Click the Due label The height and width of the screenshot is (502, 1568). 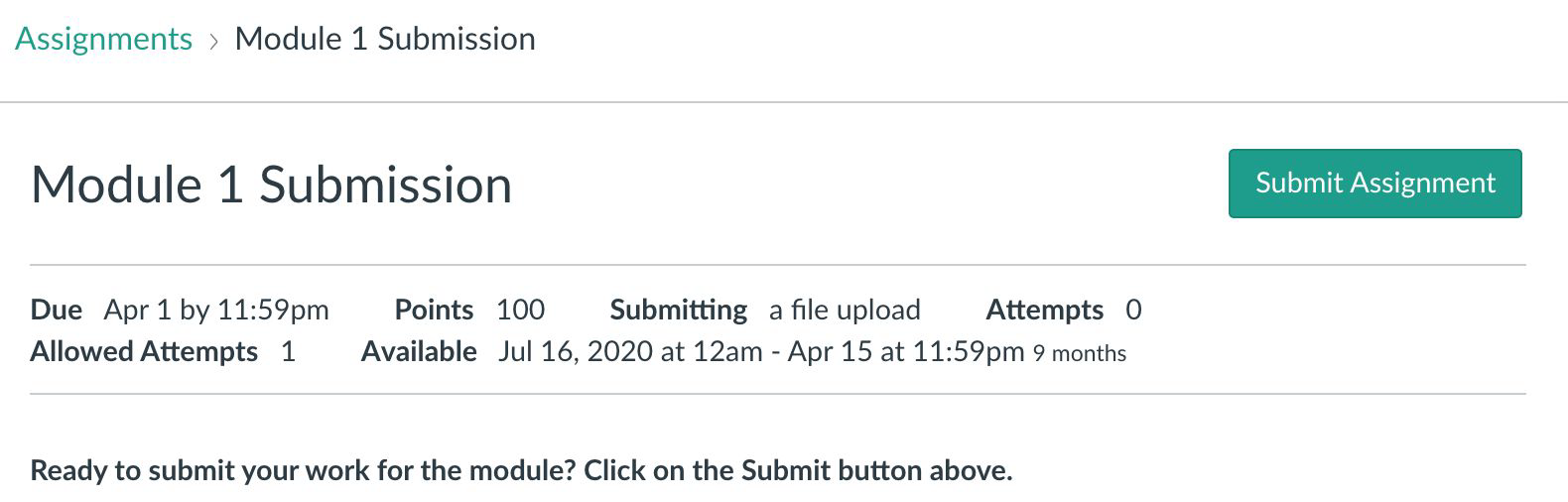click(x=56, y=310)
